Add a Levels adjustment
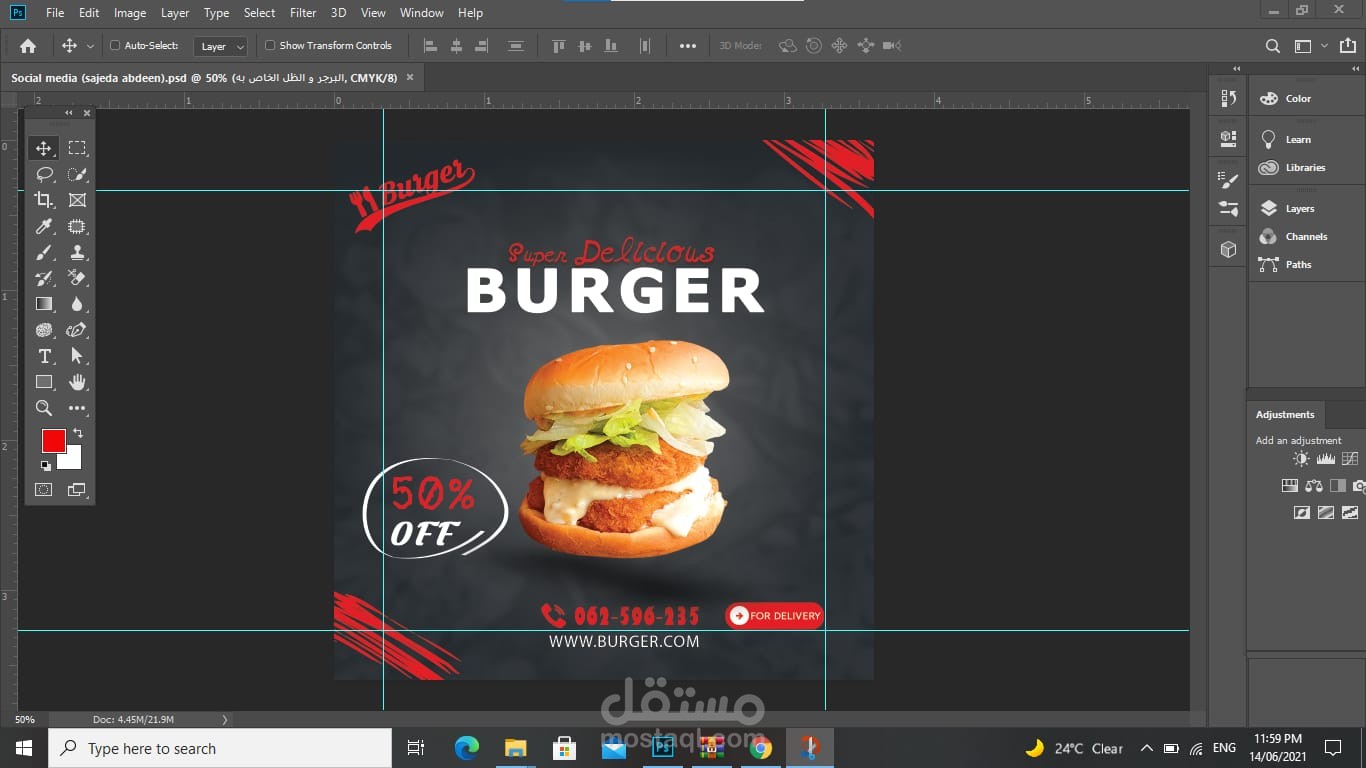This screenshot has width=1366, height=768. [1326, 459]
